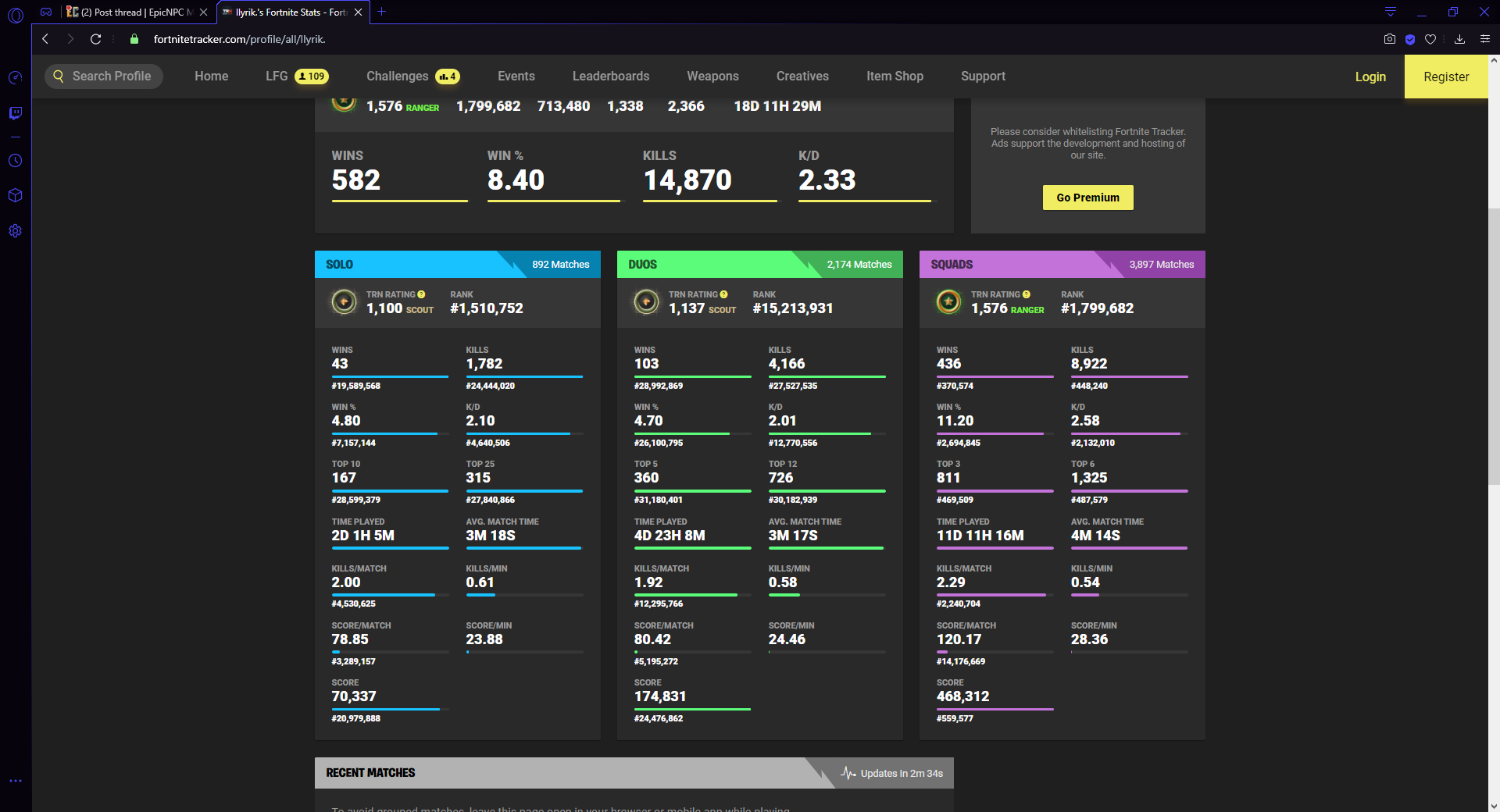Click into the Search Profile field
This screenshot has height=812, width=1500.
click(104, 77)
